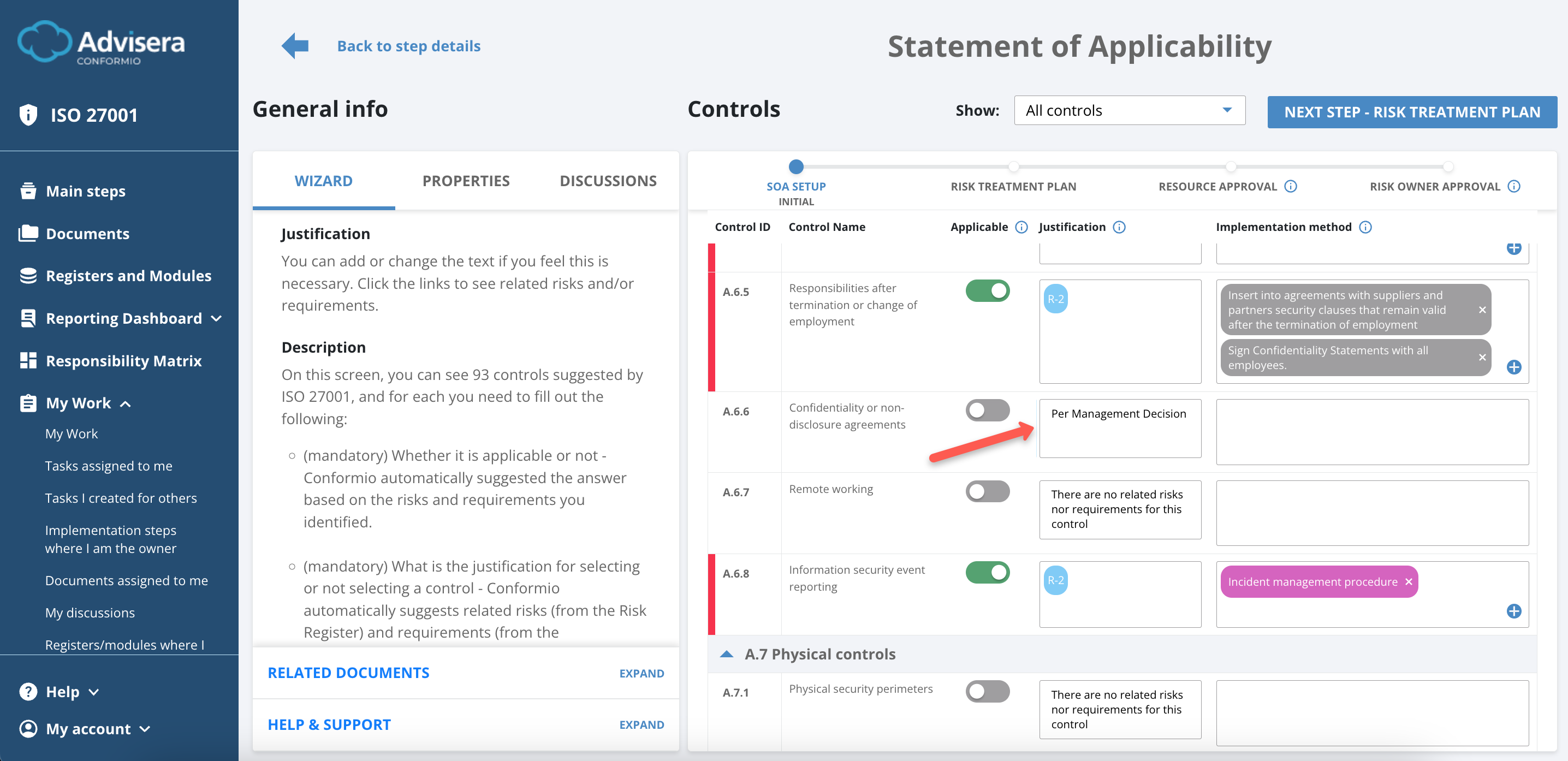Open the All controls Show dropdown
The image size is (1568, 761).
(1129, 110)
